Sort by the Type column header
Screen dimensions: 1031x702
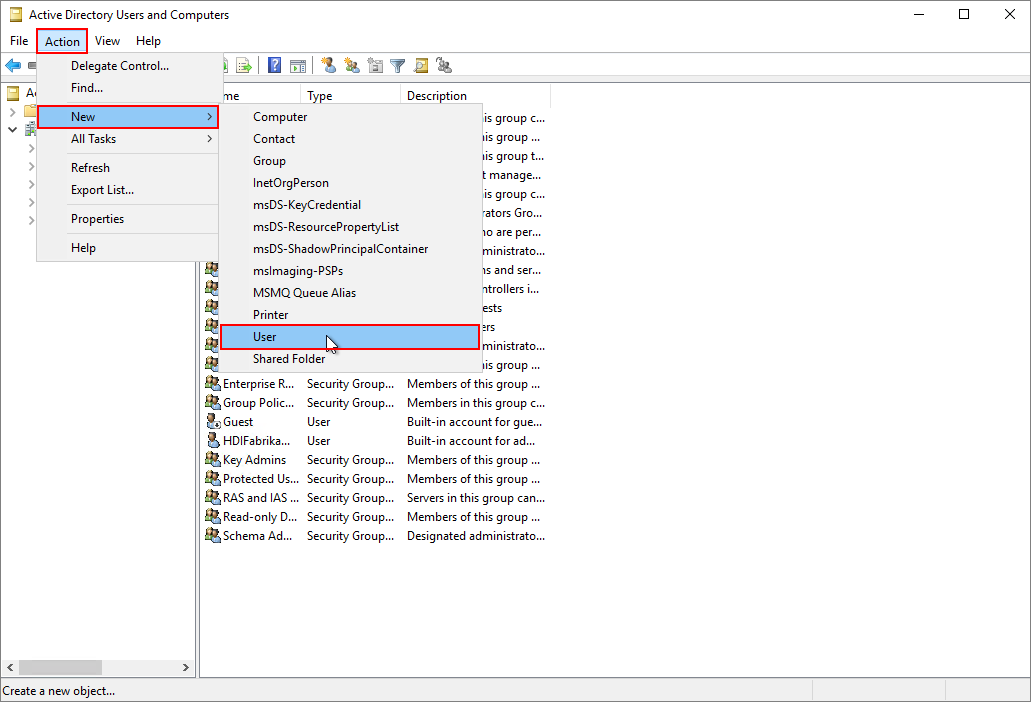coord(350,95)
